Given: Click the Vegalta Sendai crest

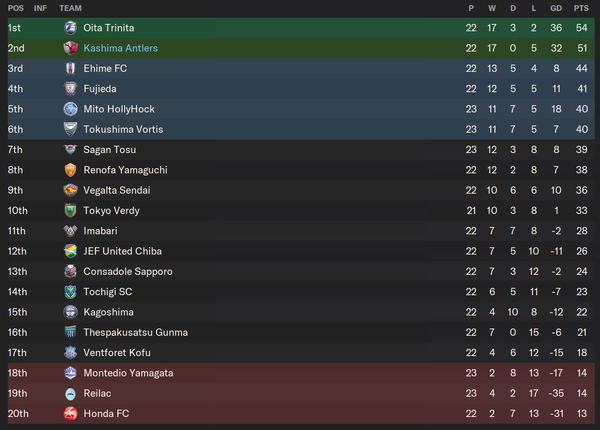Looking at the screenshot, I should pyautogui.click(x=70, y=190).
